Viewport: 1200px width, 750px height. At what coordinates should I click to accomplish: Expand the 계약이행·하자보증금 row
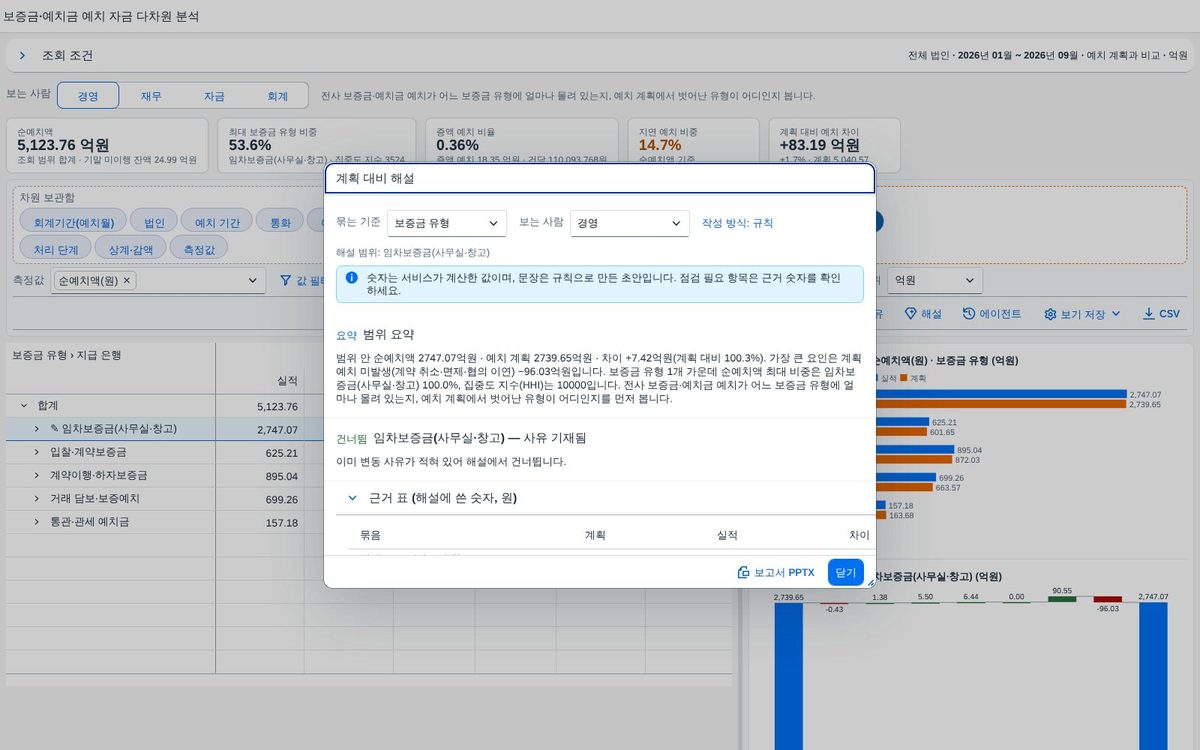[38, 476]
